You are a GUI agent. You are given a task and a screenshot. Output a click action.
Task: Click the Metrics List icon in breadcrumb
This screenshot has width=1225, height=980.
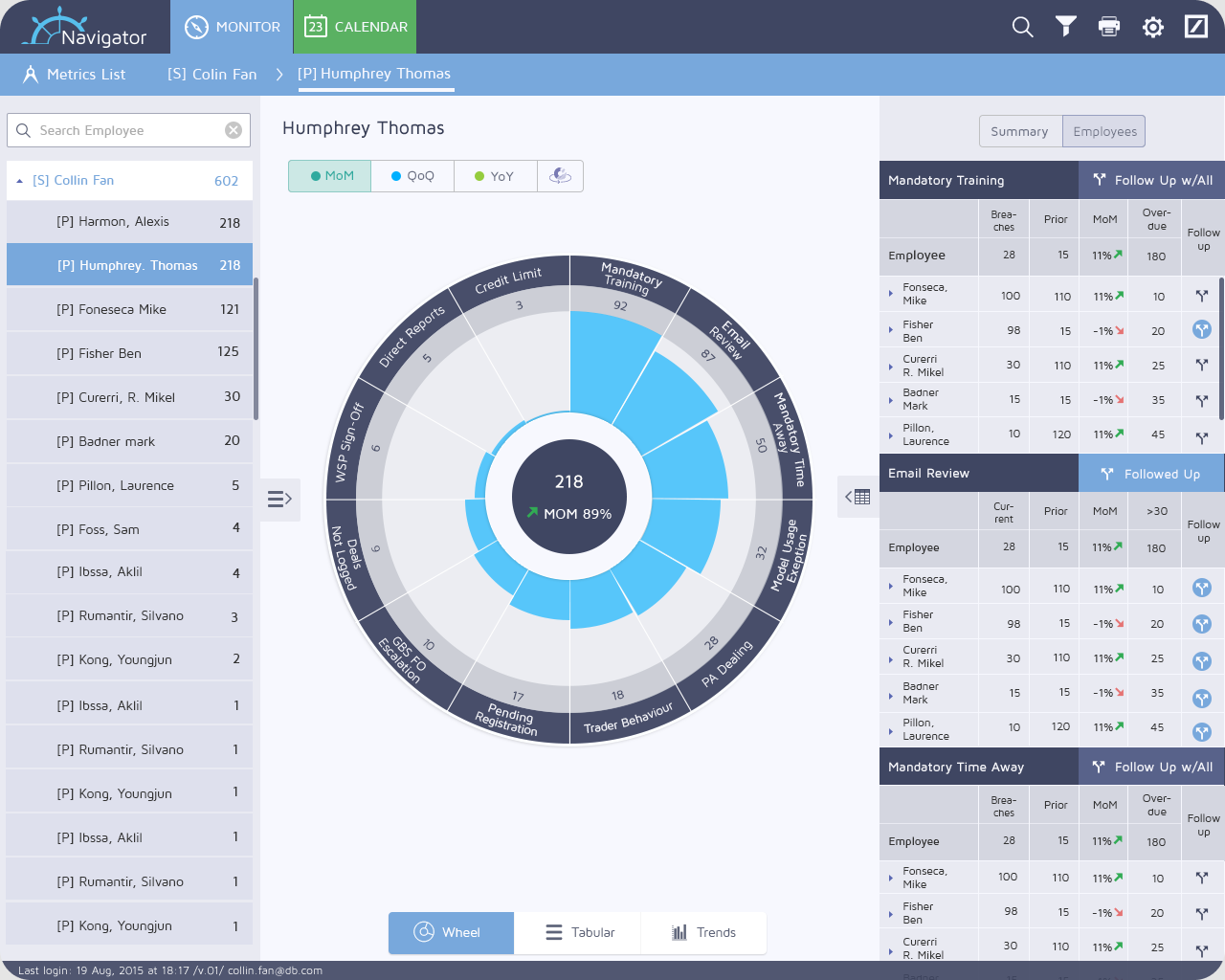pyautogui.click(x=31, y=74)
